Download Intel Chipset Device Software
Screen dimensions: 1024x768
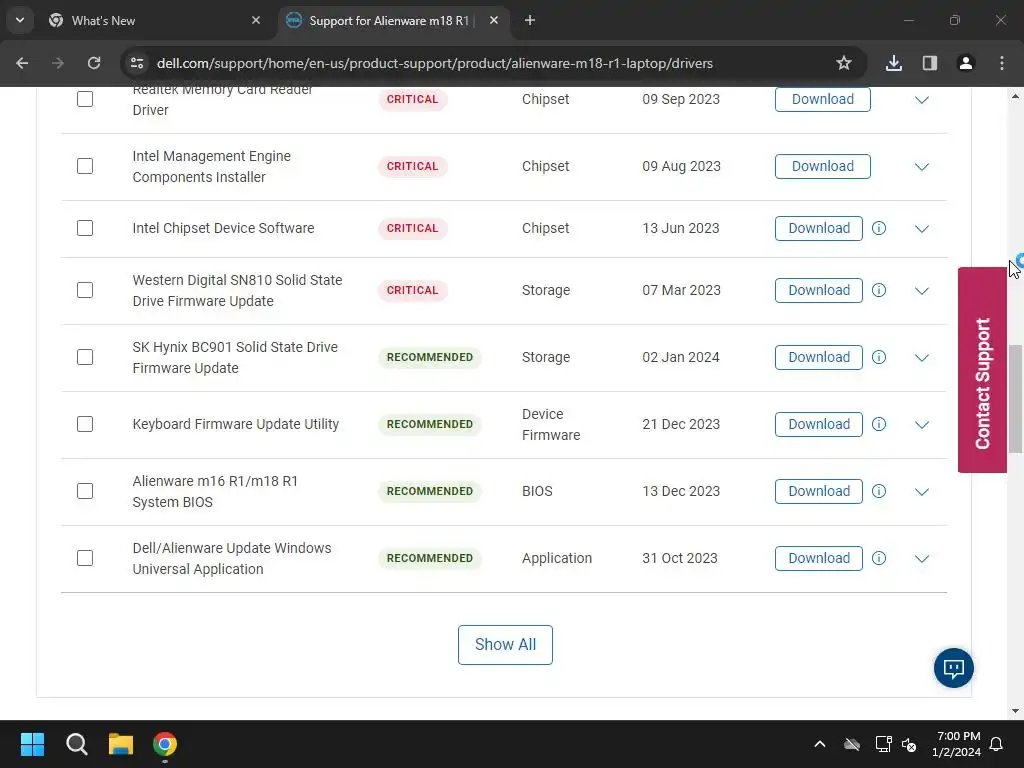click(x=819, y=228)
